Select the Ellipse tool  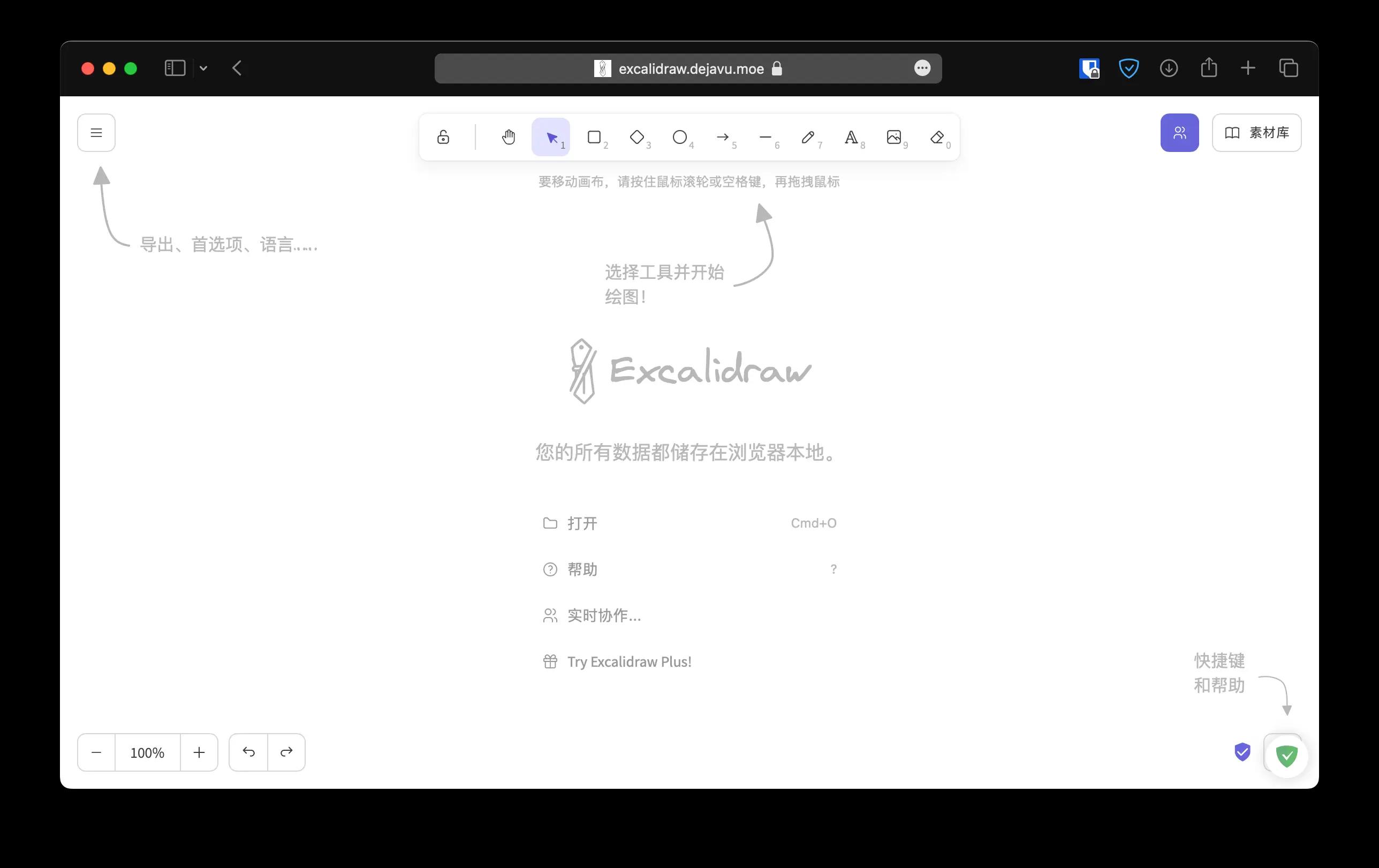tap(680, 138)
